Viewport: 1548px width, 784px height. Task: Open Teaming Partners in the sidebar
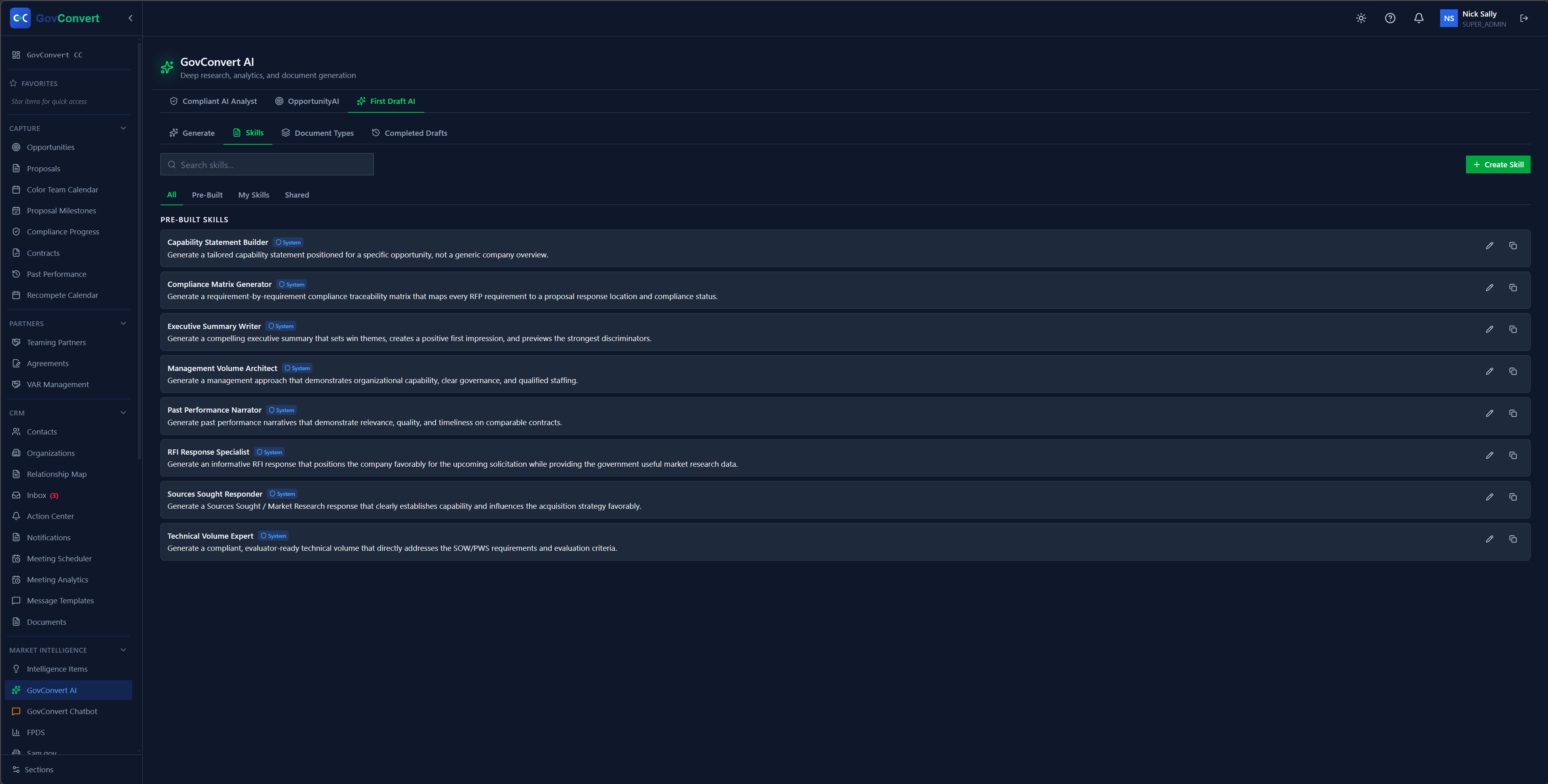68,342
